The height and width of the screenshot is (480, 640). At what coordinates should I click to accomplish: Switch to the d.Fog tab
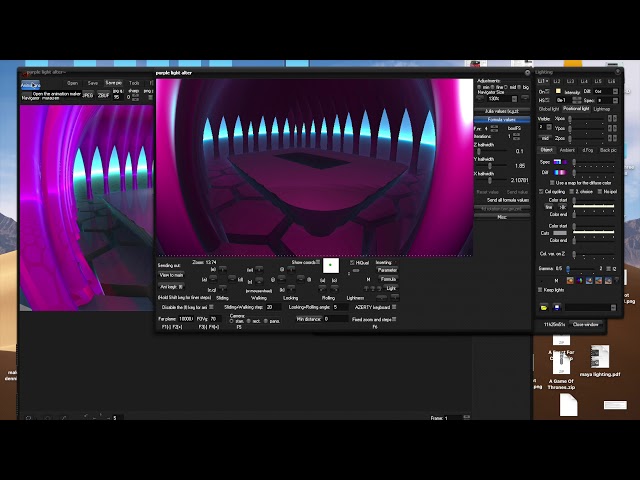coord(588,150)
